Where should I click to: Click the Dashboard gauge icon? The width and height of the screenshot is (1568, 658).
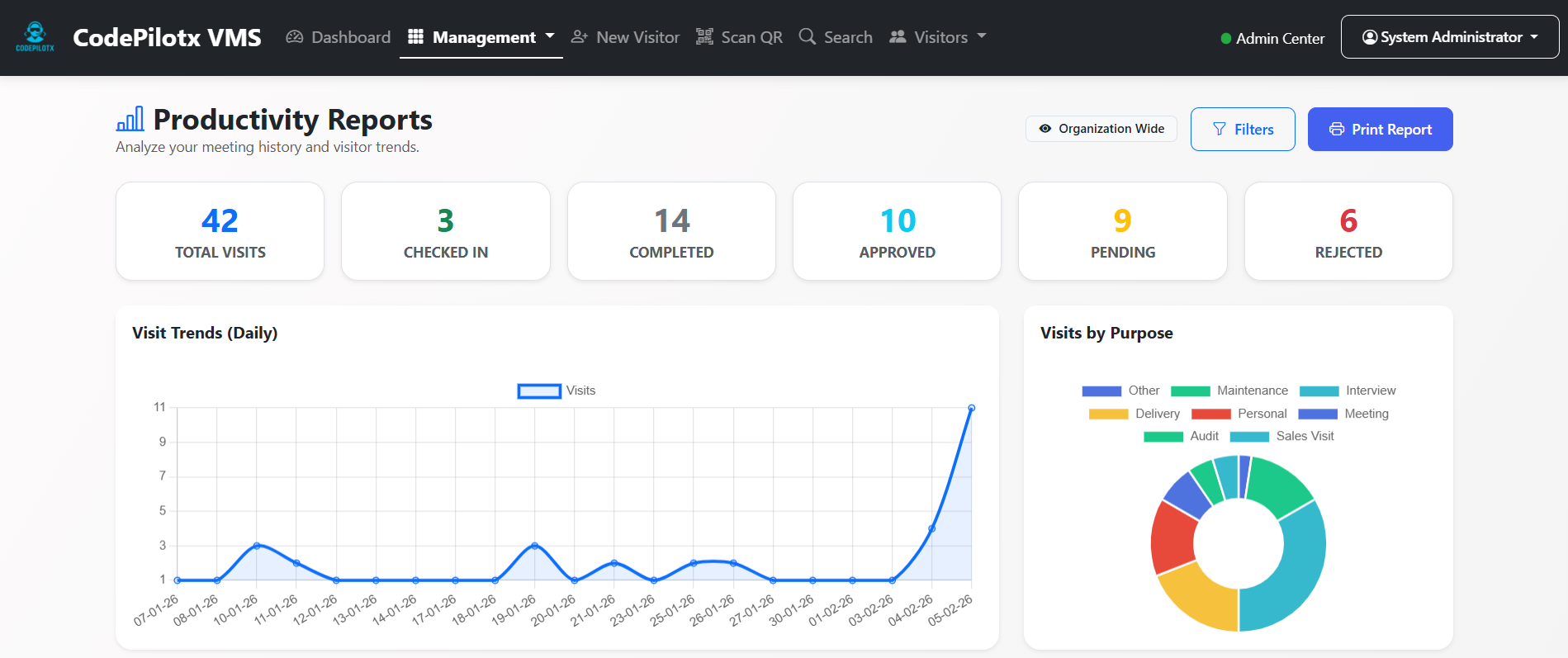(x=295, y=37)
